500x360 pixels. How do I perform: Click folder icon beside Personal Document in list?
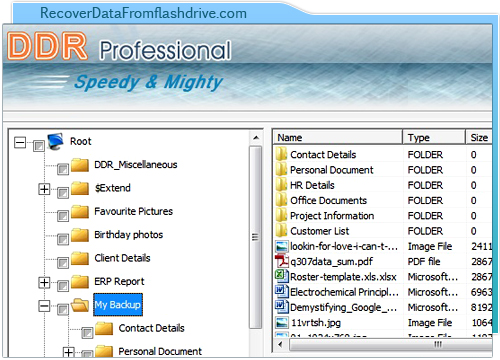point(281,170)
